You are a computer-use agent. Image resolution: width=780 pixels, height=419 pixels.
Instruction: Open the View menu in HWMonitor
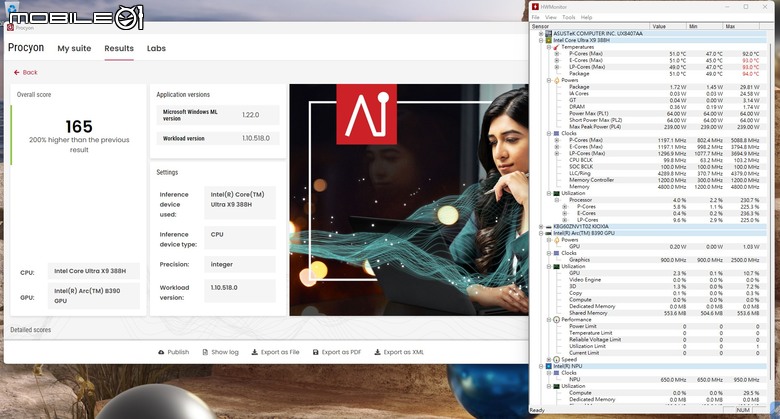click(x=552, y=17)
